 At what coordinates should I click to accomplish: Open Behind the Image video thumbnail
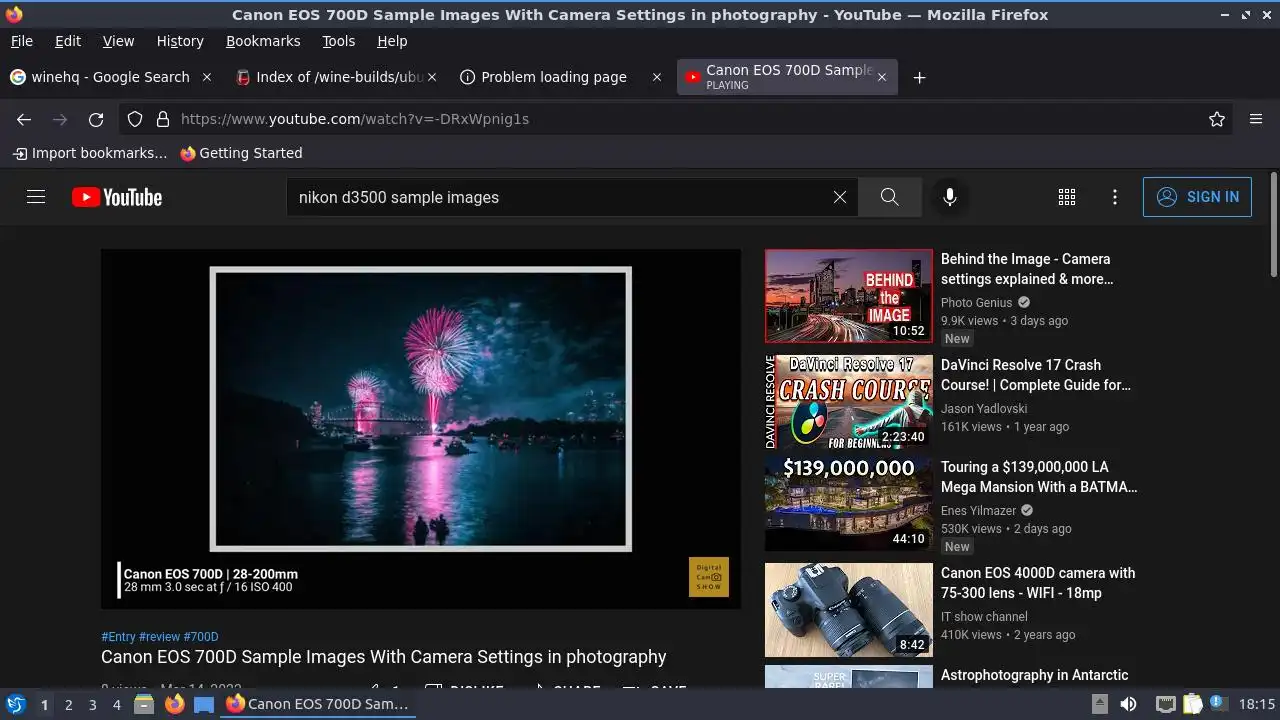[849, 296]
